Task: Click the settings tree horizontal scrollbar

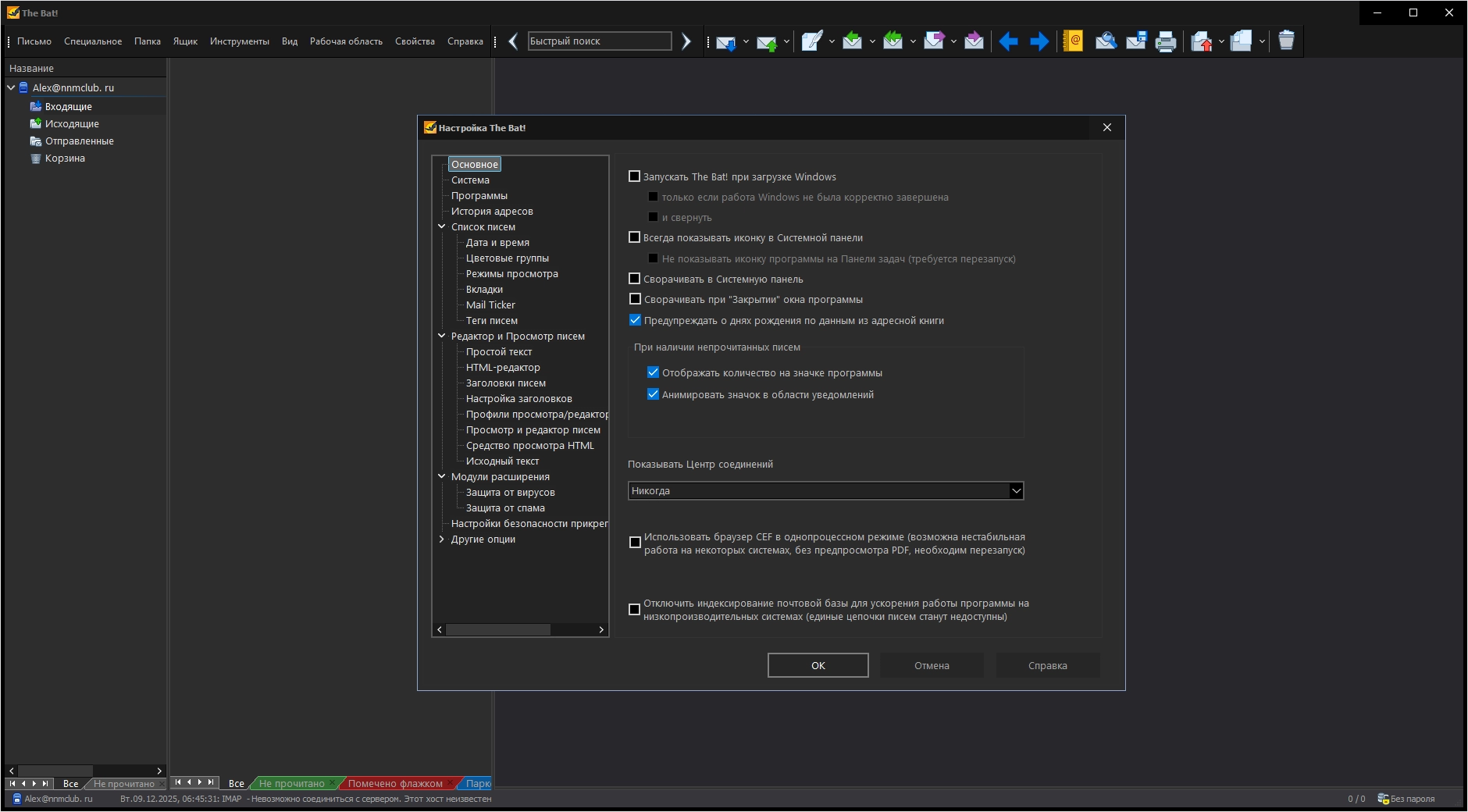Action: (498, 629)
